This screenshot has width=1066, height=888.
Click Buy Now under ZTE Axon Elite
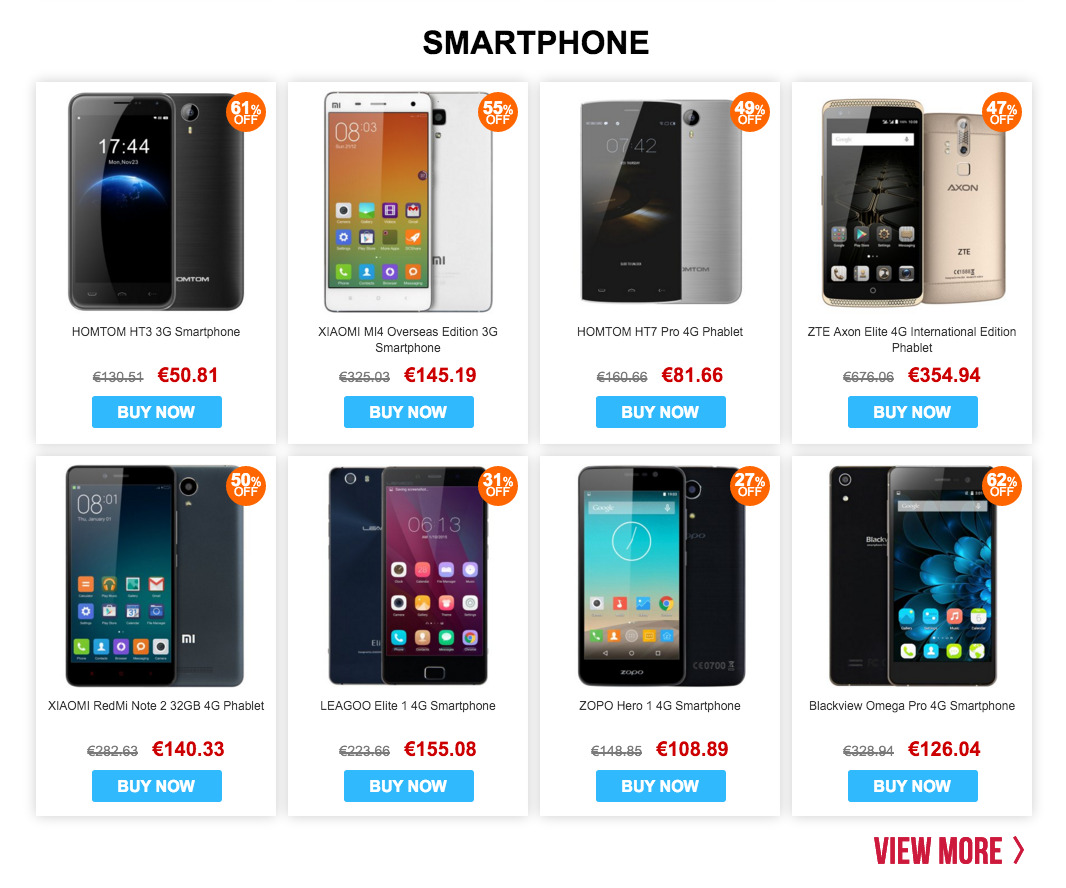[x=912, y=412]
